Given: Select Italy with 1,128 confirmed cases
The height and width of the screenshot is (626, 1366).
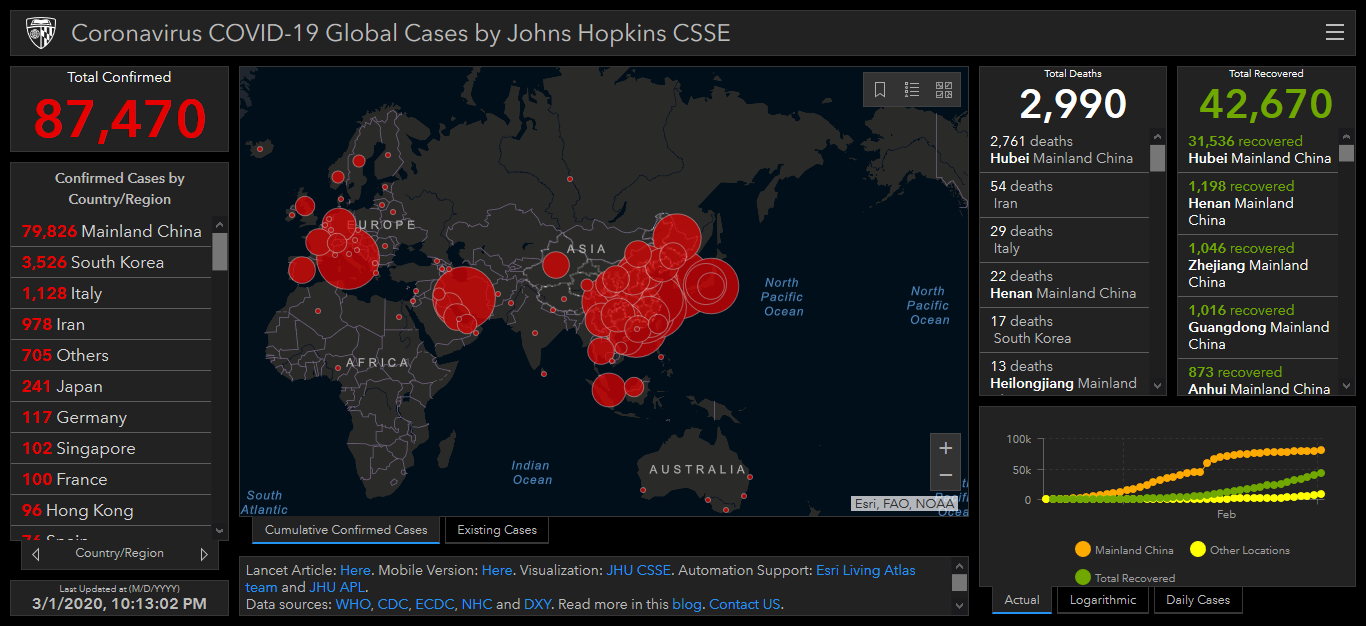Looking at the screenshot, I should (111, 293).
